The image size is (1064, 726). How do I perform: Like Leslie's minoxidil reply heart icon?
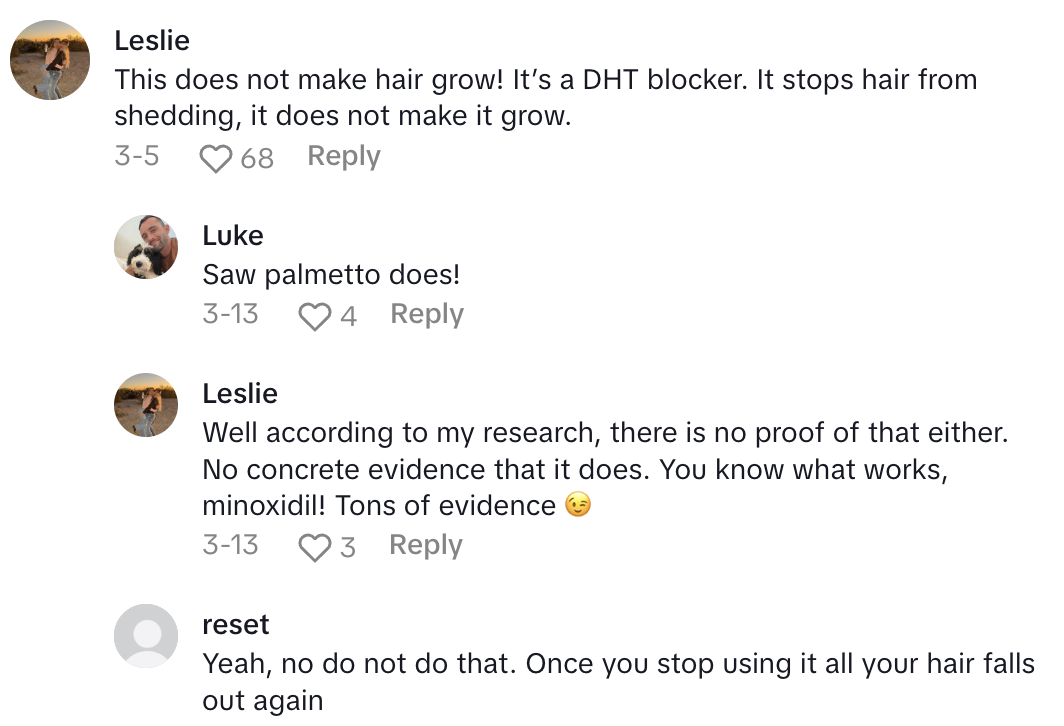(x=317, y=545)
